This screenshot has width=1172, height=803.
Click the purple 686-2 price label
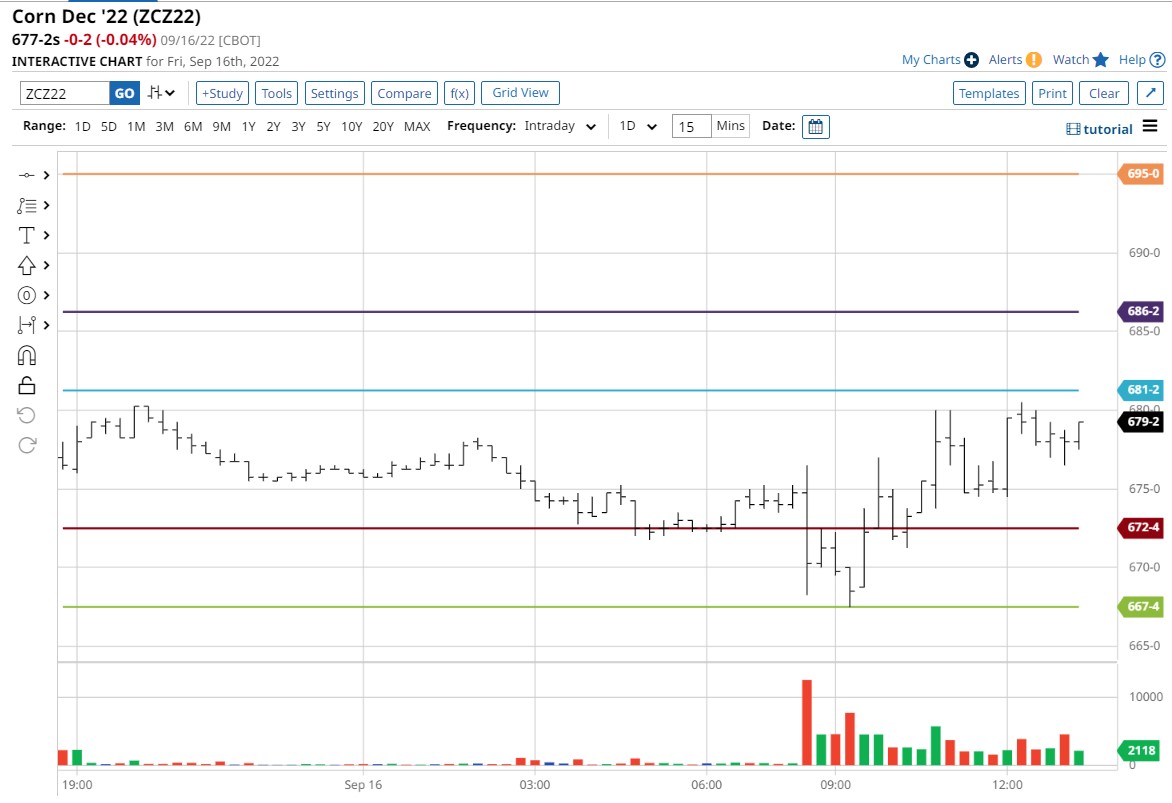pos(1141,311)
